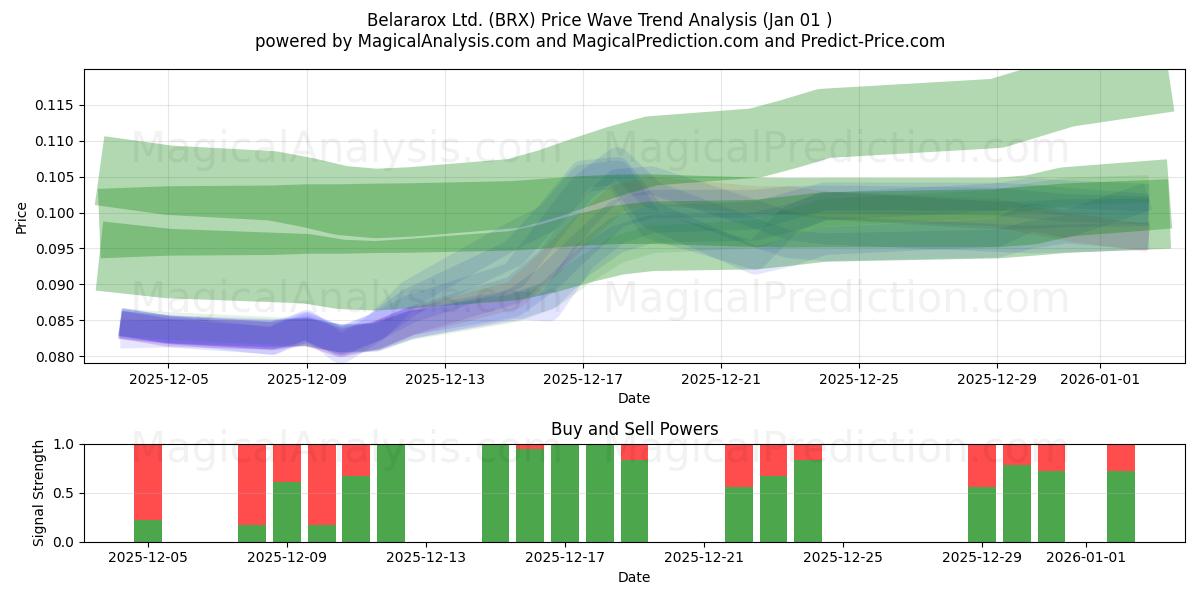Viewport: 1200px width, 600px height.
Task: Click the red segment of the last bar after 2026-01-01
Action: (x=1121, y=457)
